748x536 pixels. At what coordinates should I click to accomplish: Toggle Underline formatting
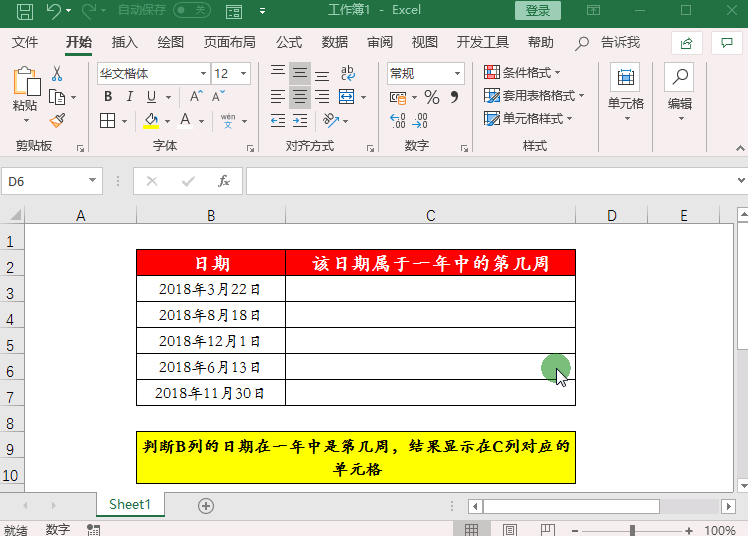coord(151,97)
